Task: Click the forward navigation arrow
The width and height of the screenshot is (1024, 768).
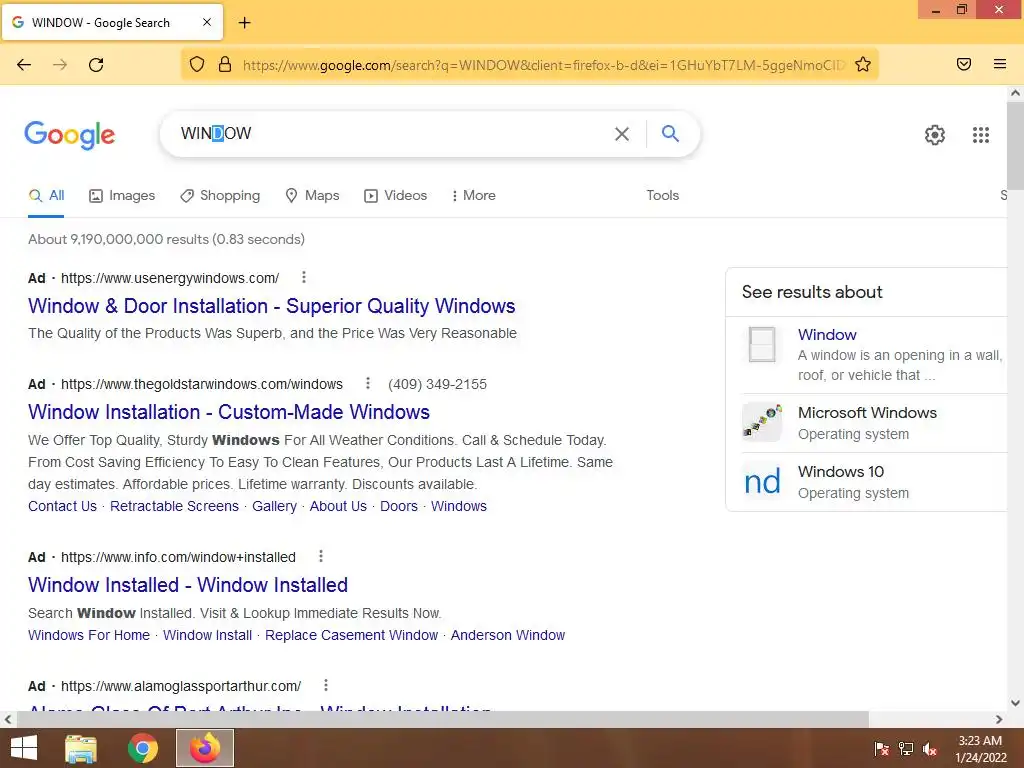Action: (60, 64)
